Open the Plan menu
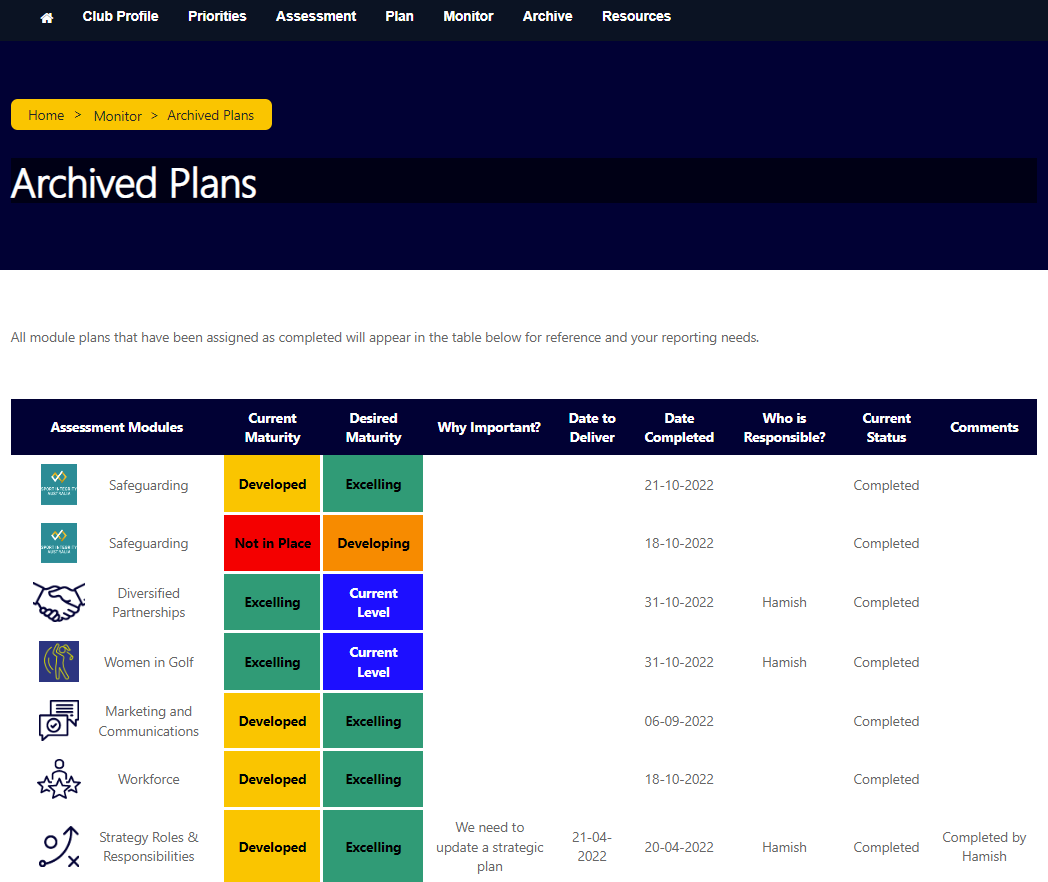The height and width of the screenshot is (882, 1048). click(x=399, y=16)
